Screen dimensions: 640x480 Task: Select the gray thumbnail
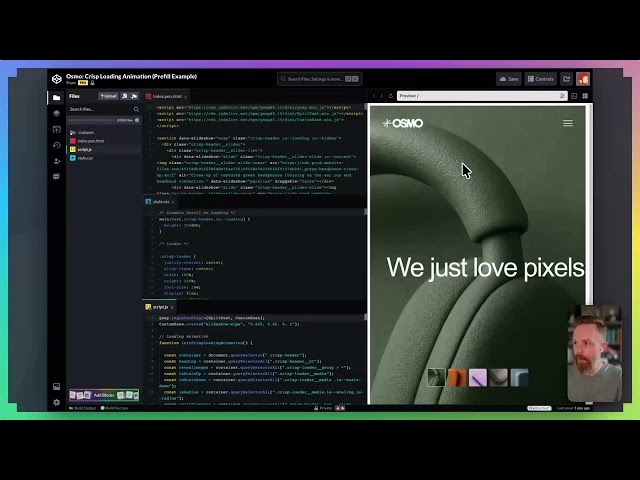point(498,378)
